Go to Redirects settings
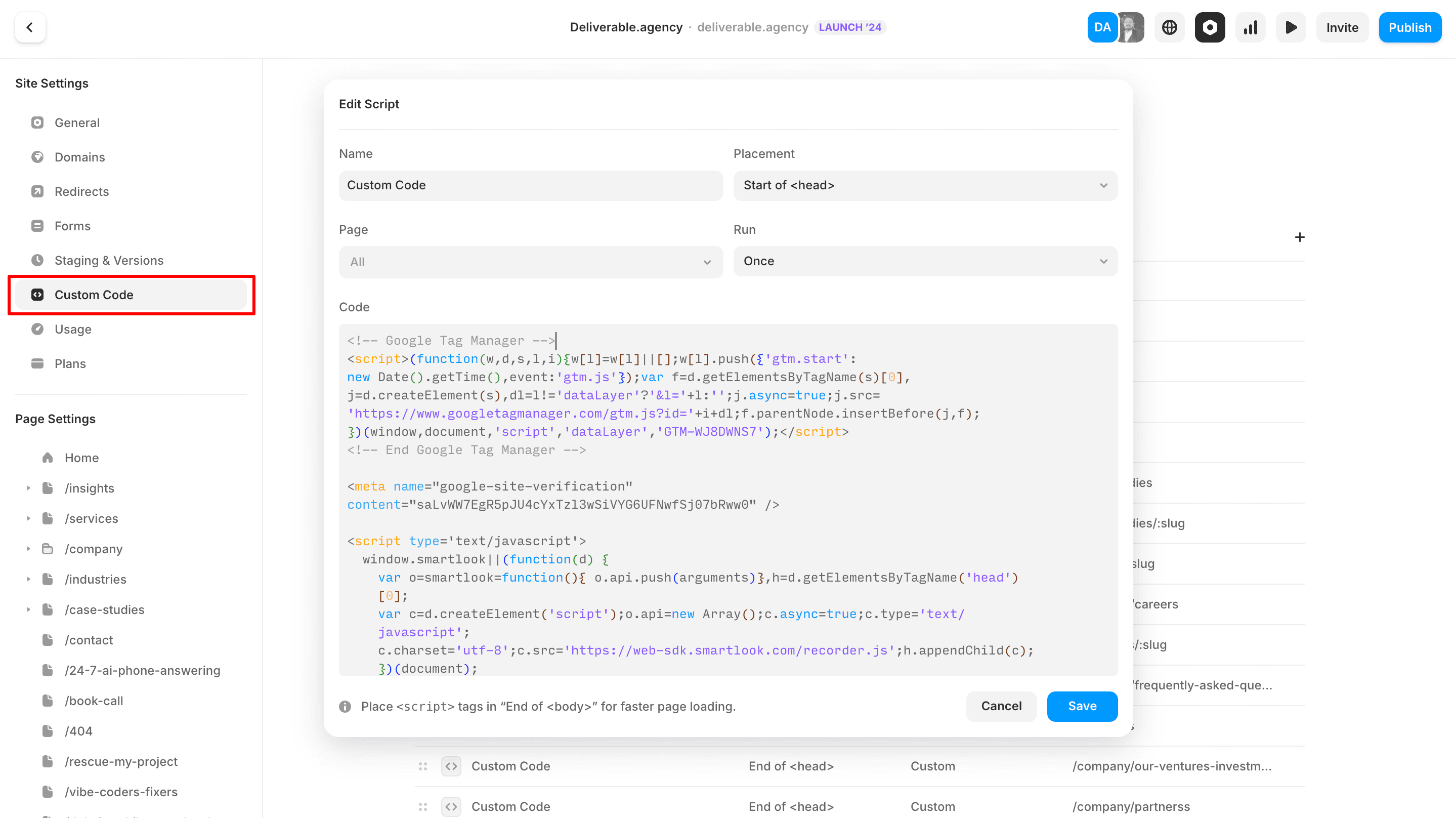 [x=81, y=191]
